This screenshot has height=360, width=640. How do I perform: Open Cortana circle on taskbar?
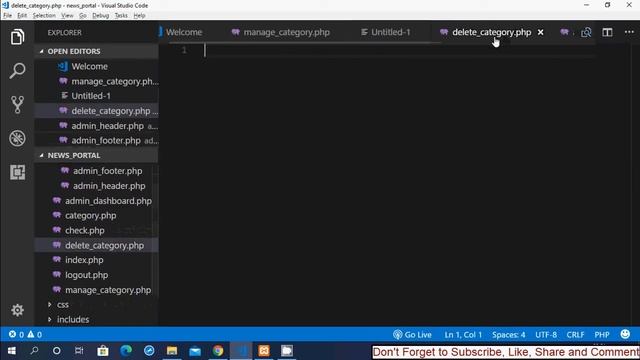(x=57, y=351)
